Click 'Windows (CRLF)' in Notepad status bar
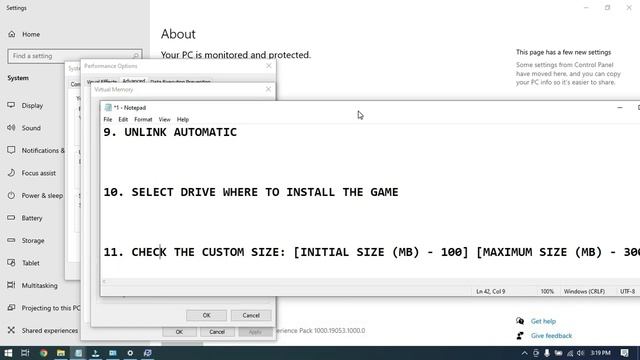Image resolution: width=640 pixels, height=360 pixels. coord(584,291)
